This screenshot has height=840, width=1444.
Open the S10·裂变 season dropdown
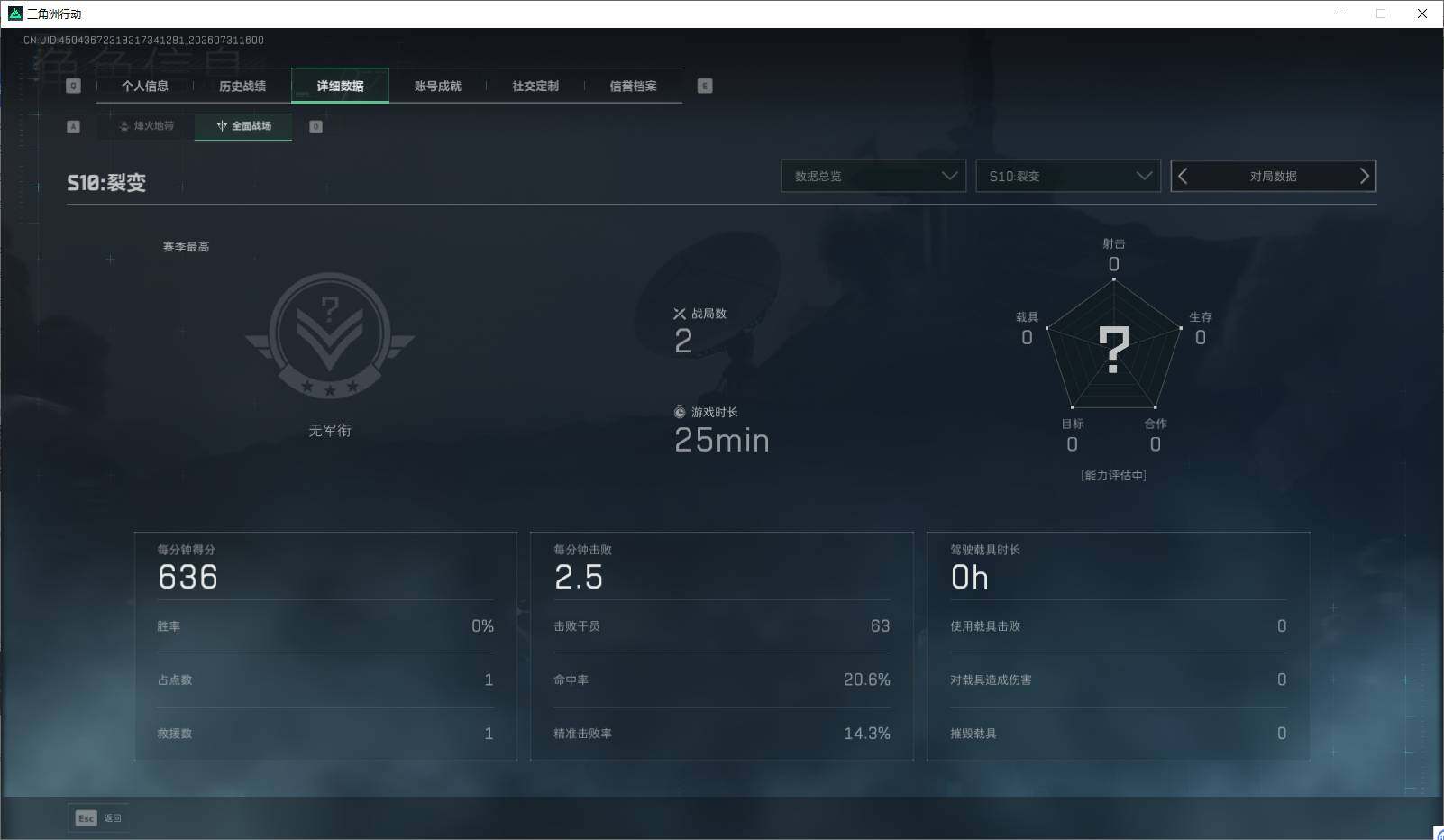[x=1068, y=176]
